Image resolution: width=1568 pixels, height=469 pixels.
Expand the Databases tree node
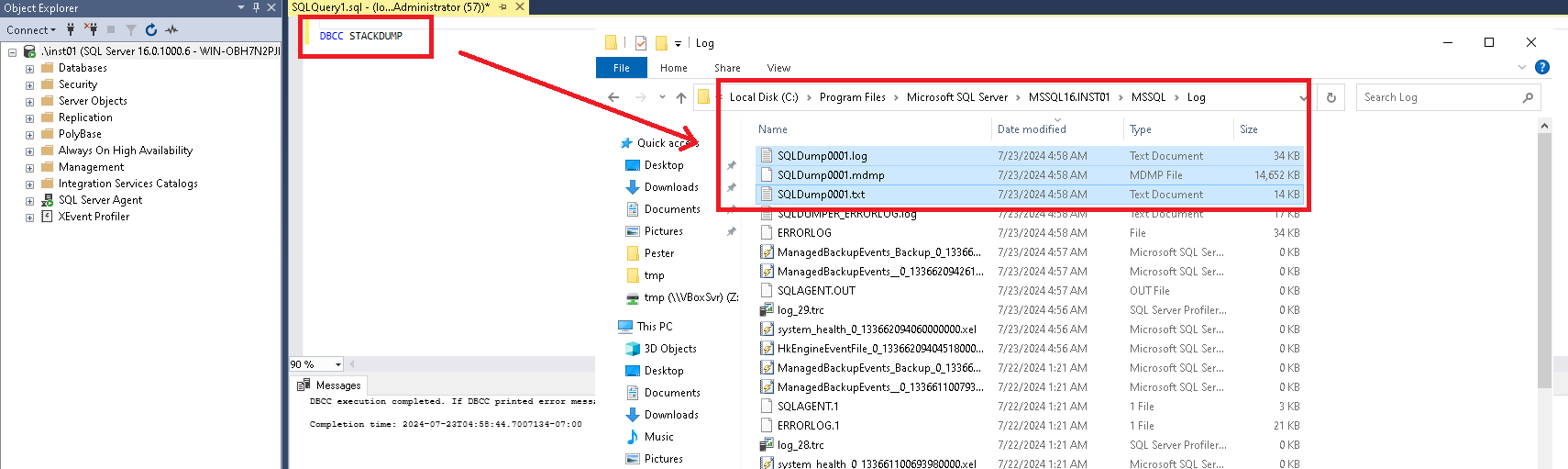click(x=29, y=69)
